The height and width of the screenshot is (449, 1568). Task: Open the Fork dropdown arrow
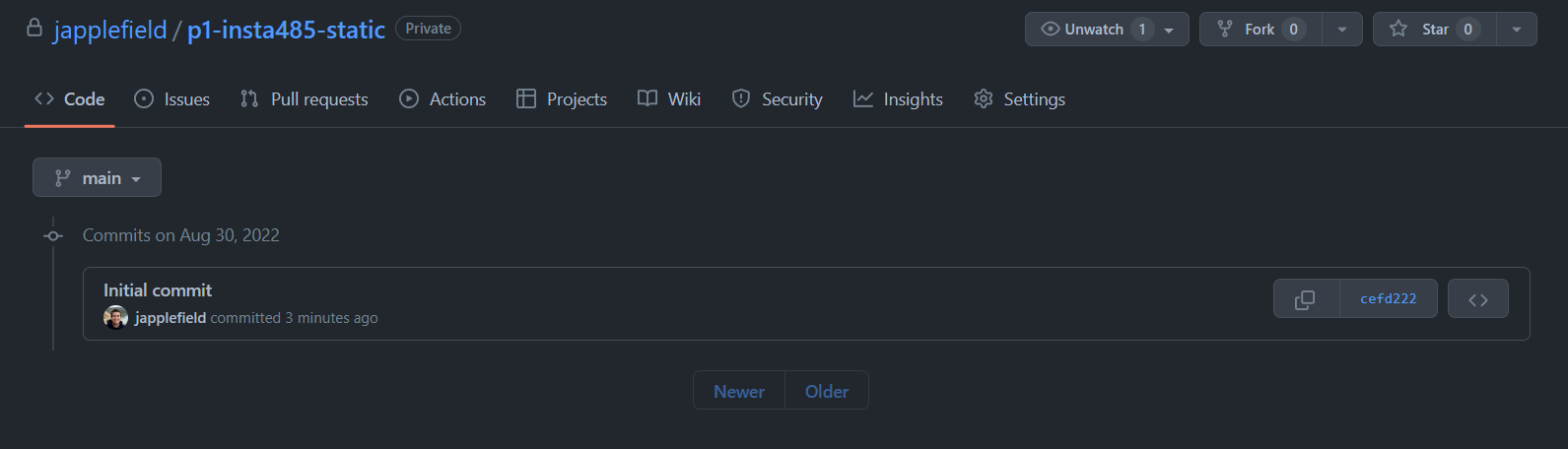[1342, 30]
